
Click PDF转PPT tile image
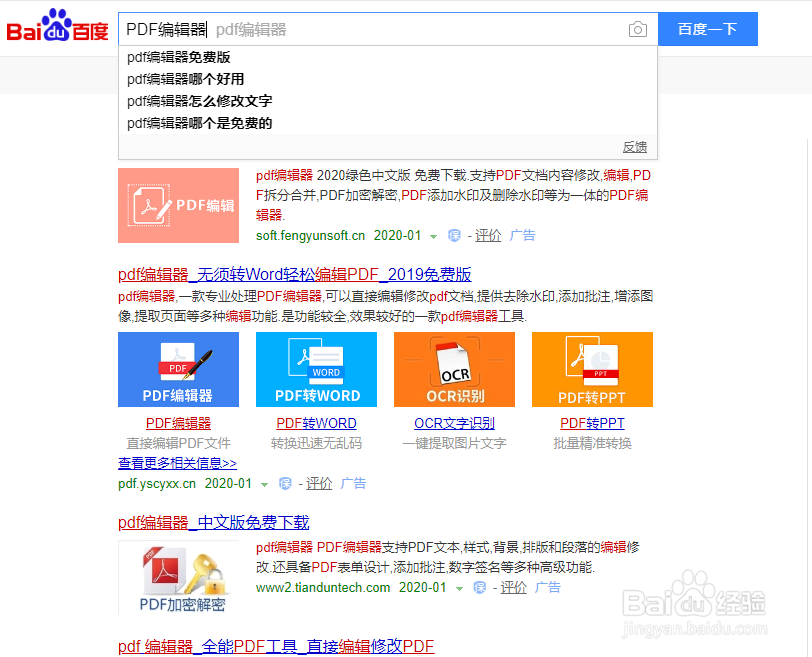[x=592, y=369]
